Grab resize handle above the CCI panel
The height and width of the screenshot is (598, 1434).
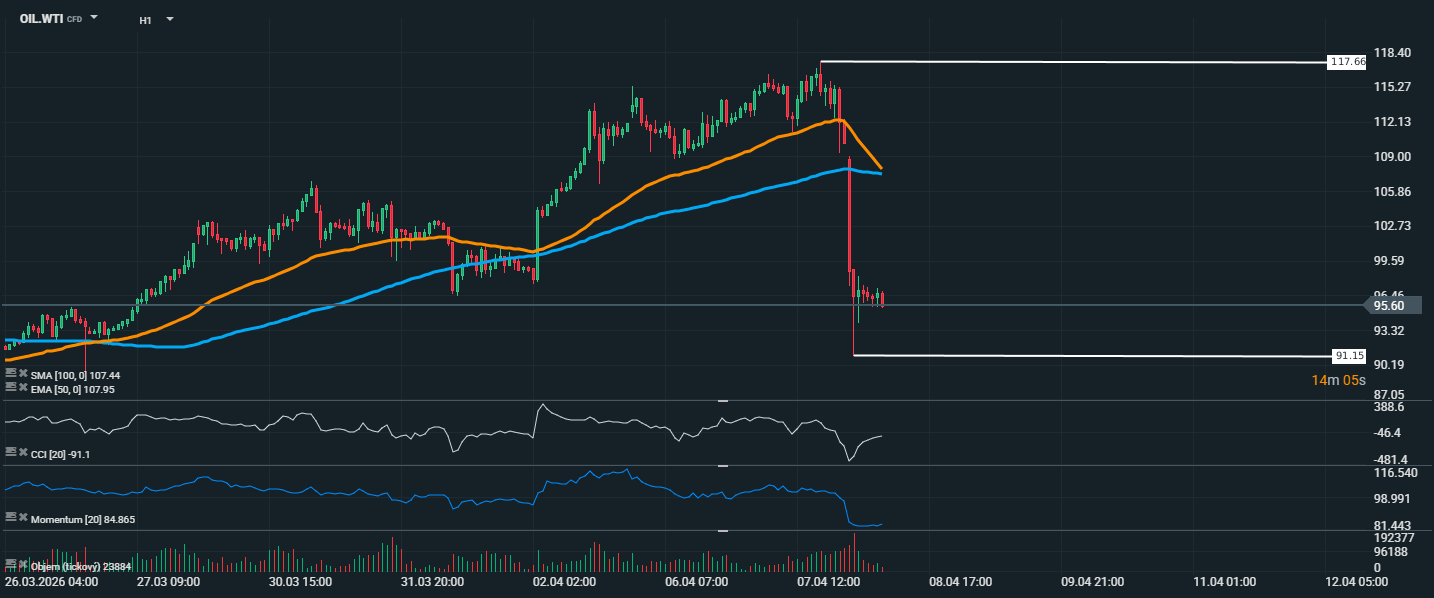click(x=722, y=400)
